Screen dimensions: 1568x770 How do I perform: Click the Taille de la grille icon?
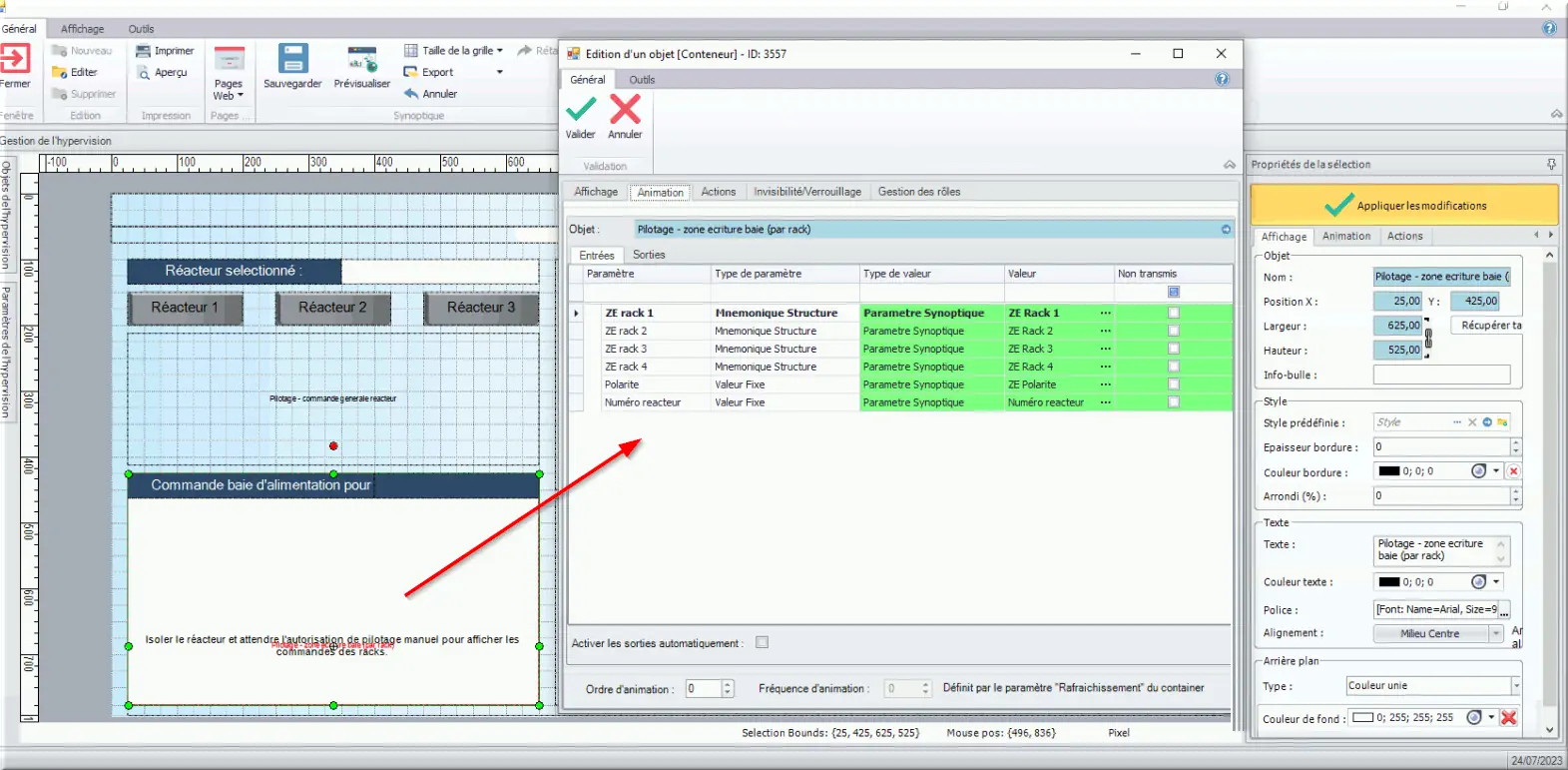410,50
